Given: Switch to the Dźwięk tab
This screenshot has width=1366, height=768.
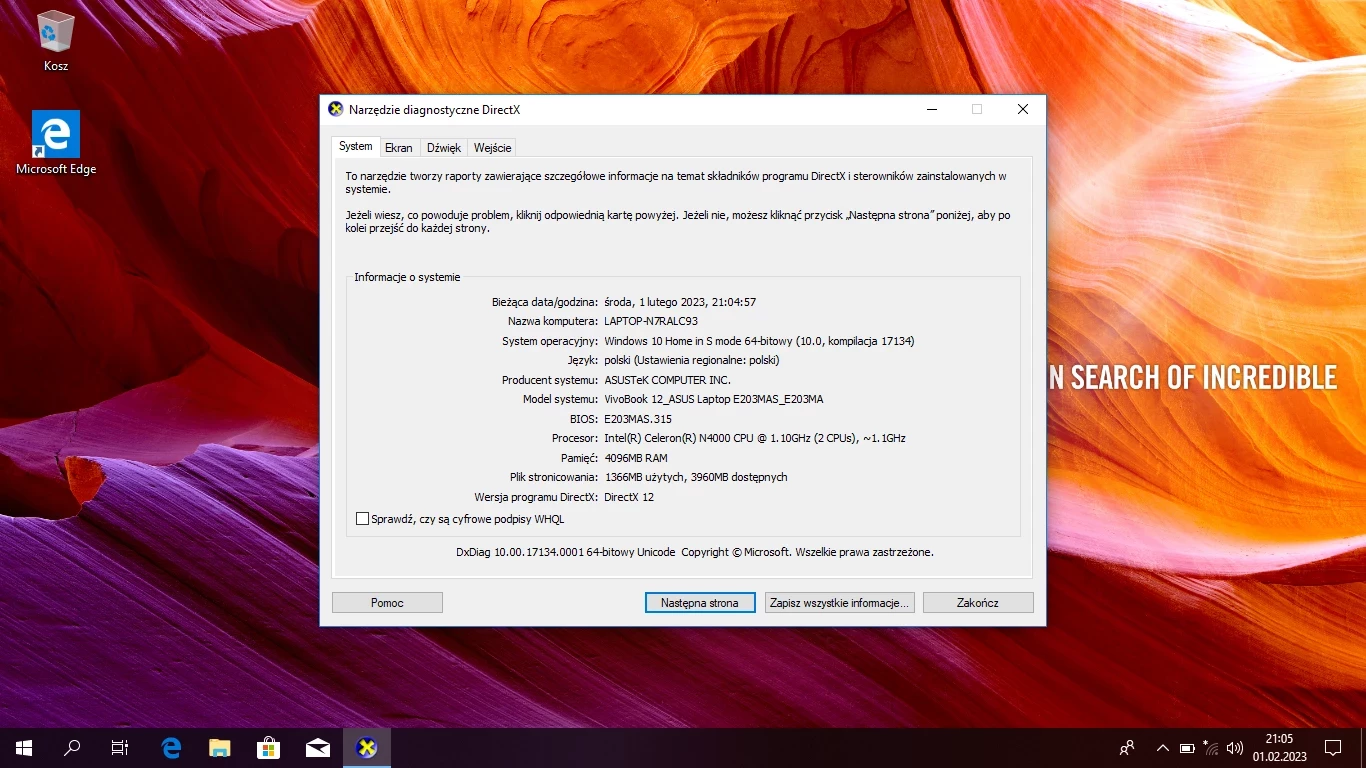Looking at the screenshot, I should click(x=444, y=148).
